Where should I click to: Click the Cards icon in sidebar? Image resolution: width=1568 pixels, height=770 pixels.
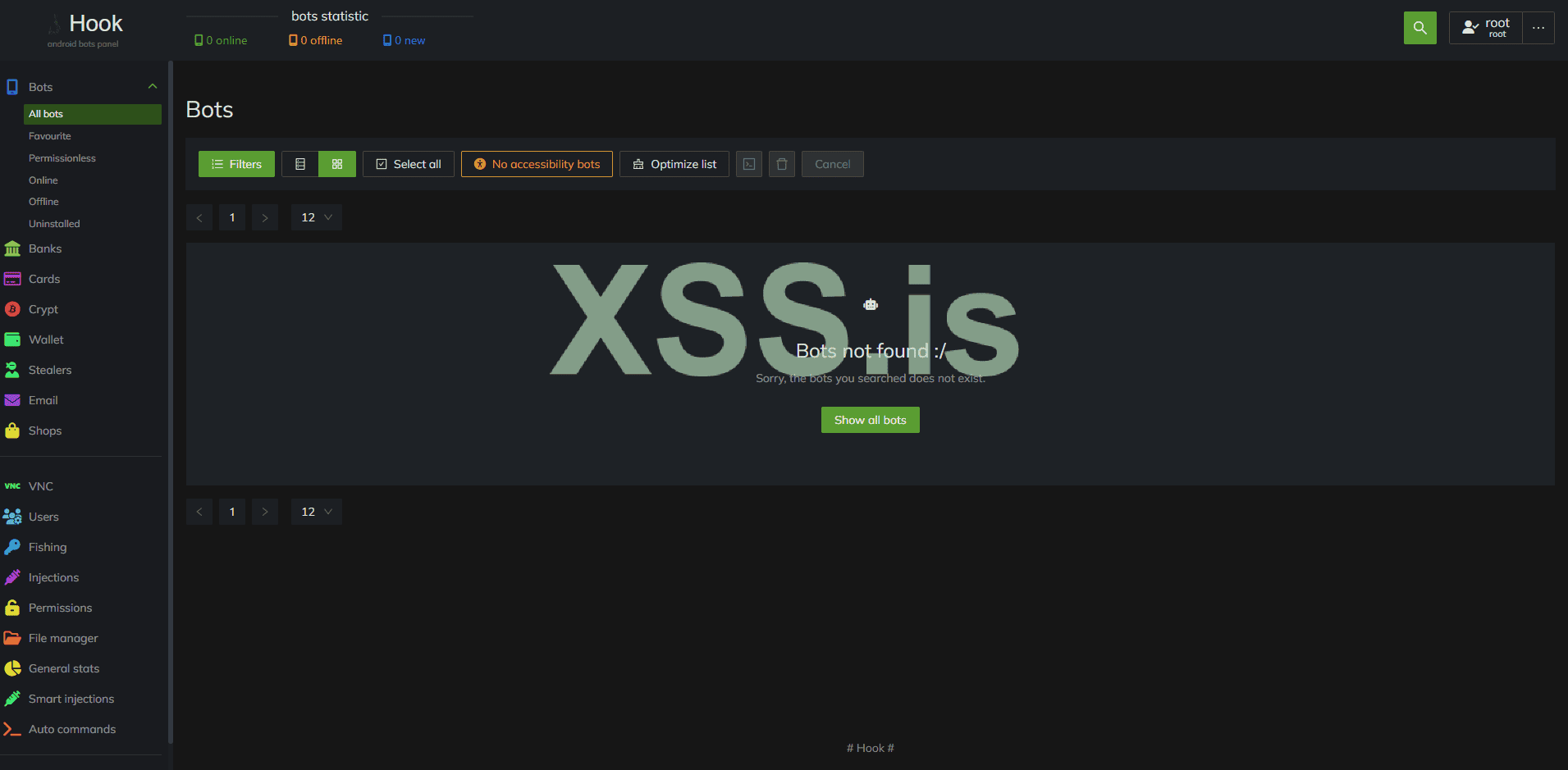[12, 279]
